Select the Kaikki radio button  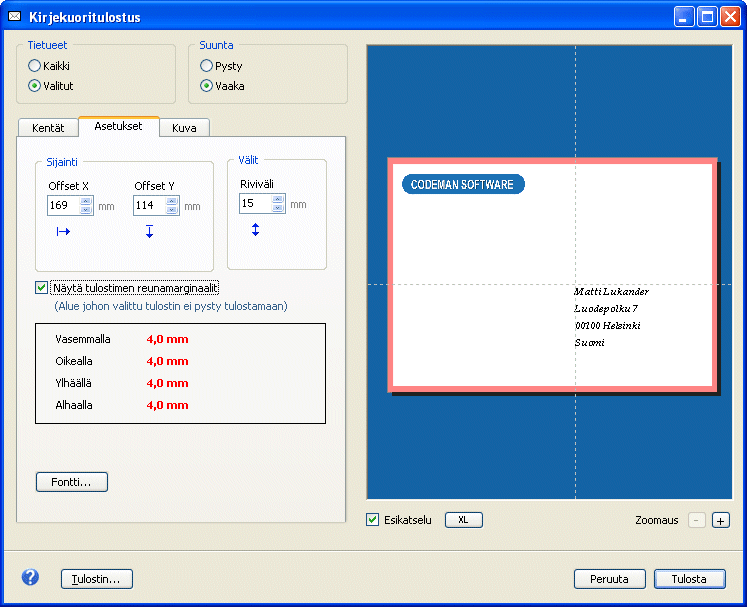pyautogui.click(x=35, y=66)
